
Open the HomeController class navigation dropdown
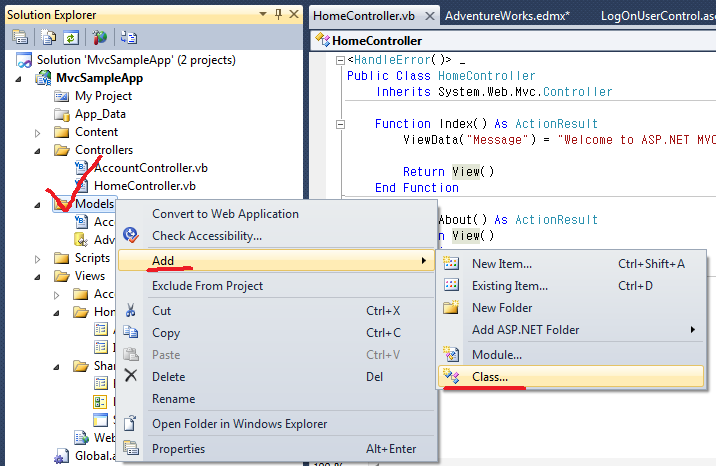[x=515, y=41]
